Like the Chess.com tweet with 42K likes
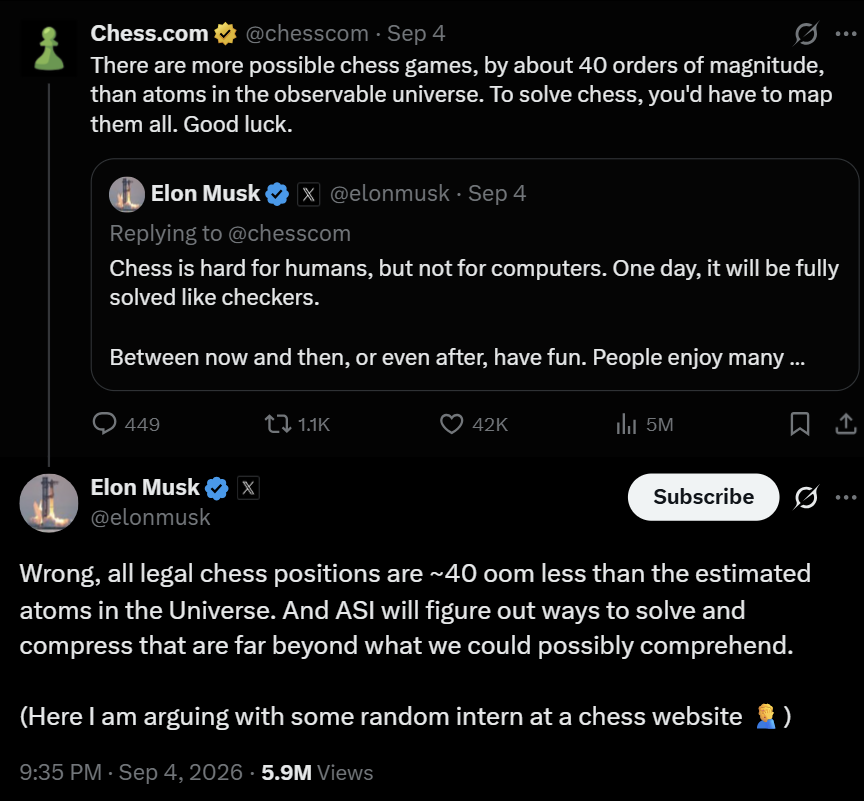Image resolution: width=864 pixels, height=801 pixels. tap(451, 424)
